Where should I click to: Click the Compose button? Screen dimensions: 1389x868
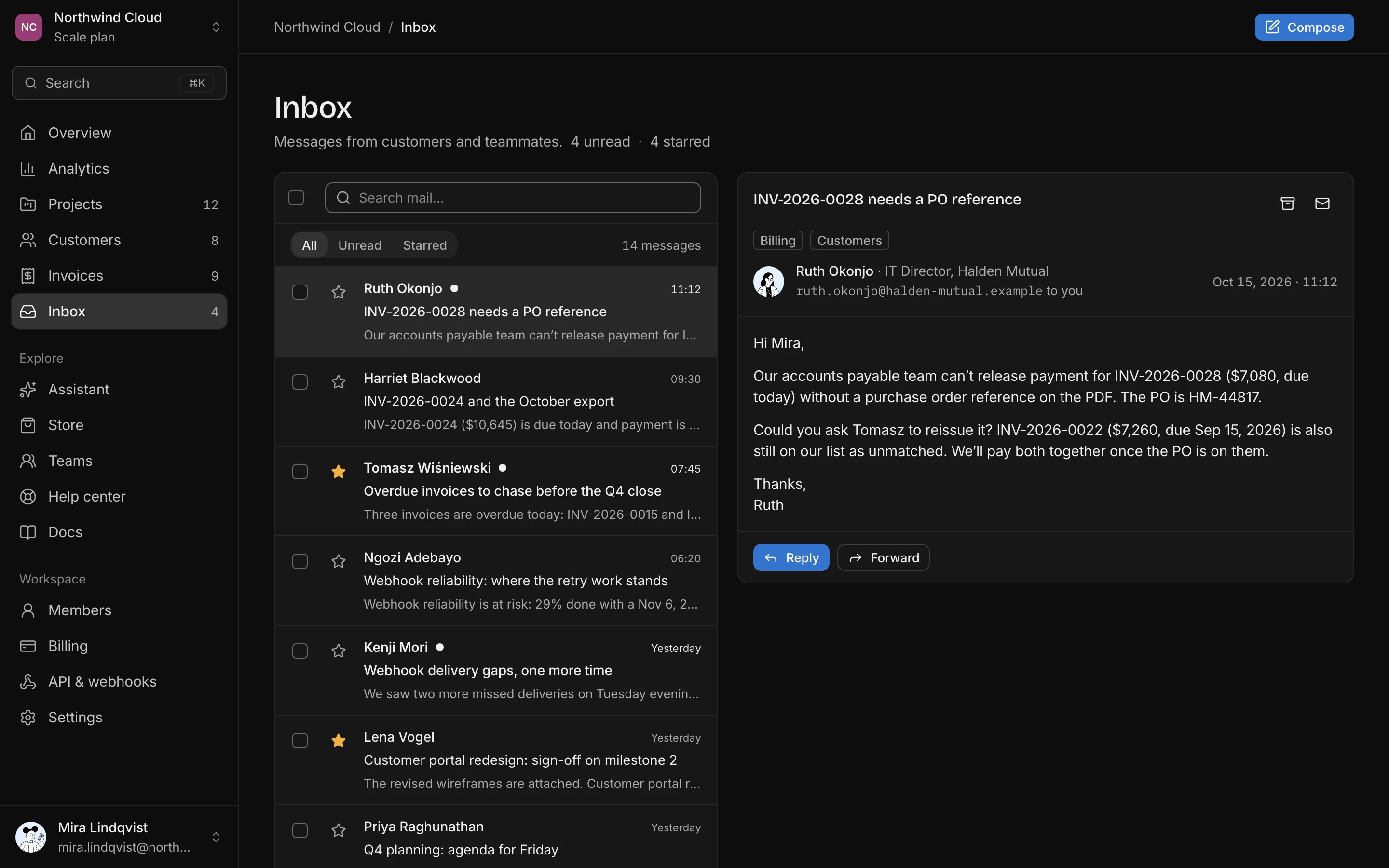click(1304, 27)
